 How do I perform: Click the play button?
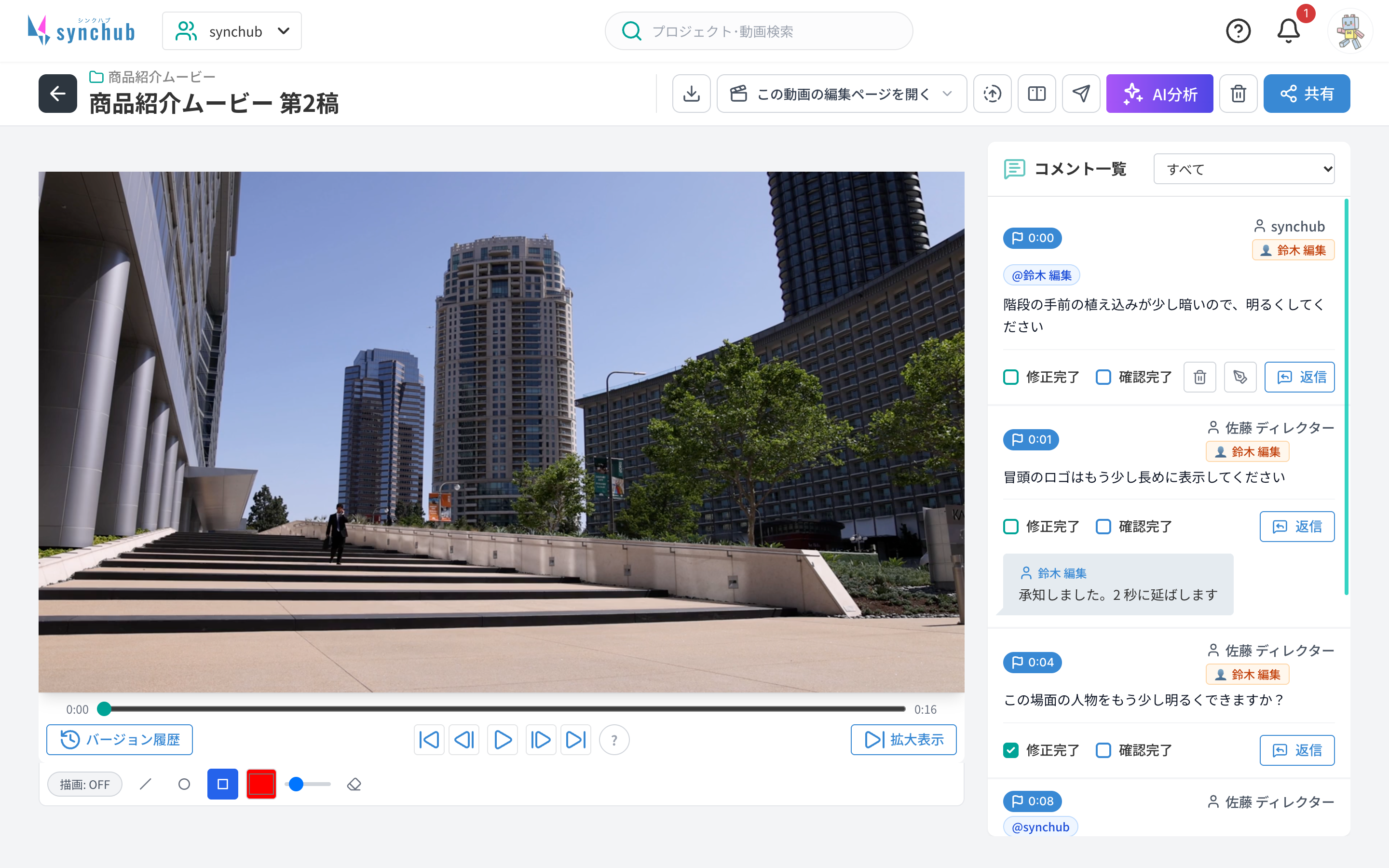[x=502, y=740]
